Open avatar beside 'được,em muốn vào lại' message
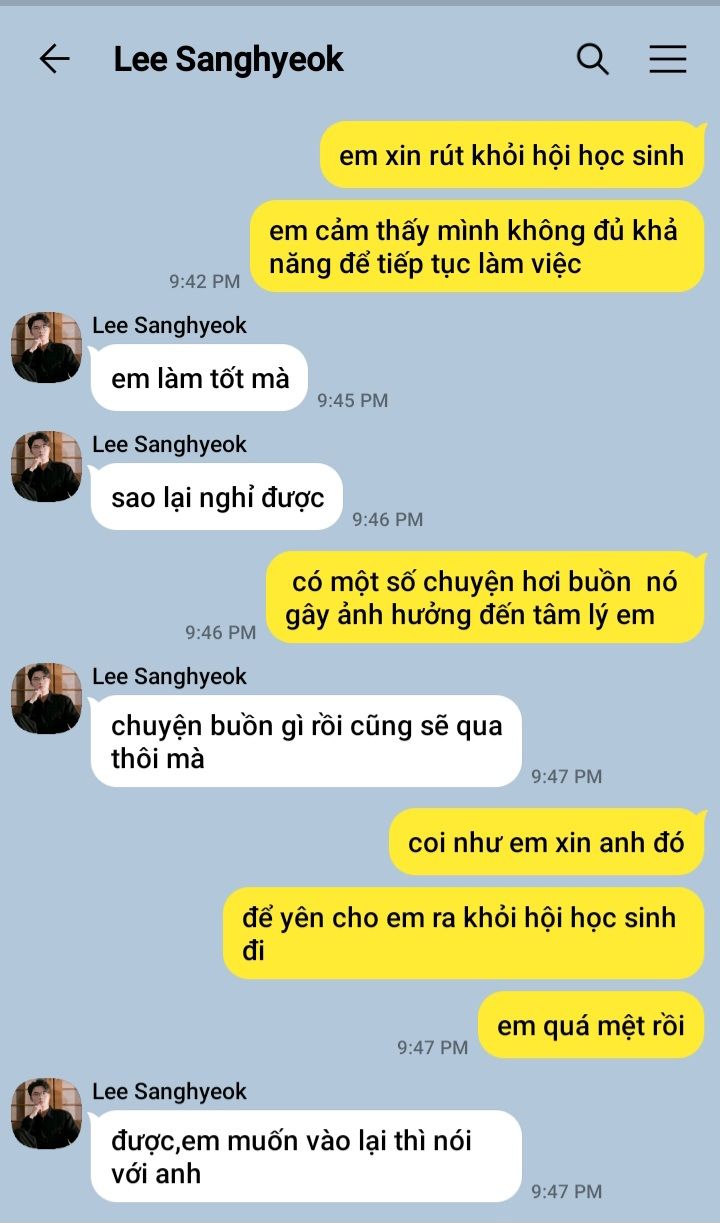This screenshot has height=1223, width=720. click(46, 1113)
